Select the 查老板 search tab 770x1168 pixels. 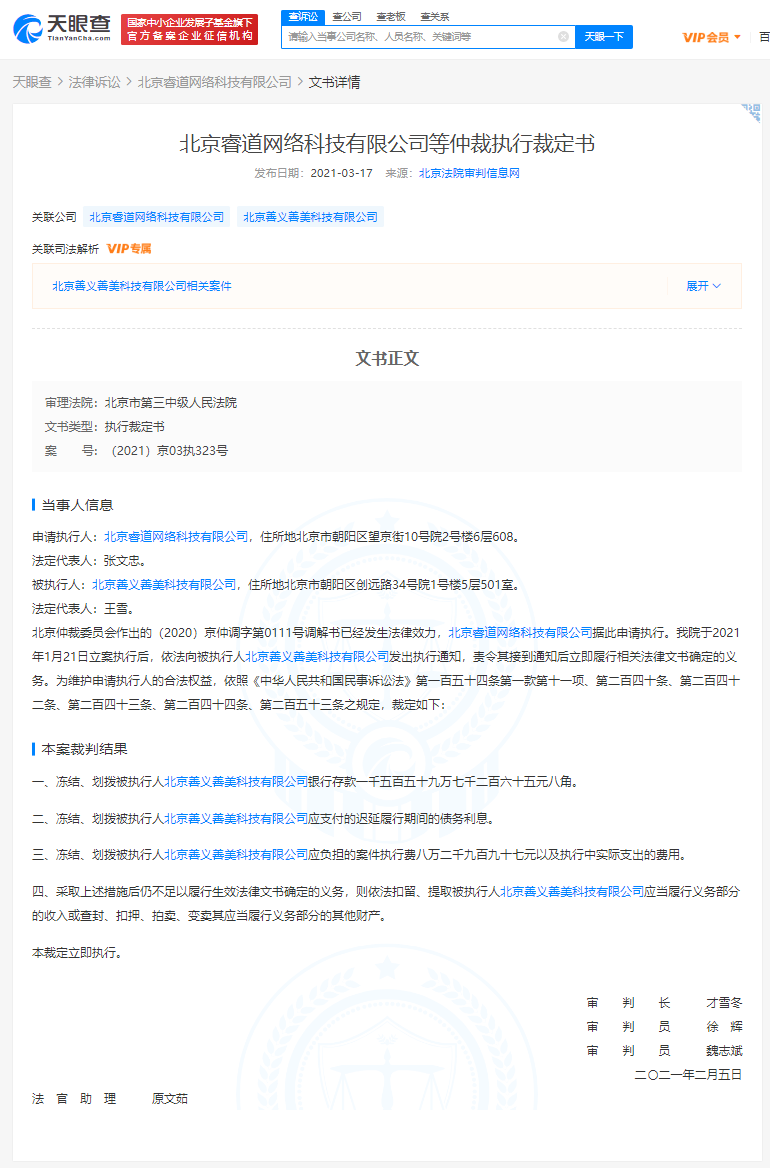(x=391, y=16)
